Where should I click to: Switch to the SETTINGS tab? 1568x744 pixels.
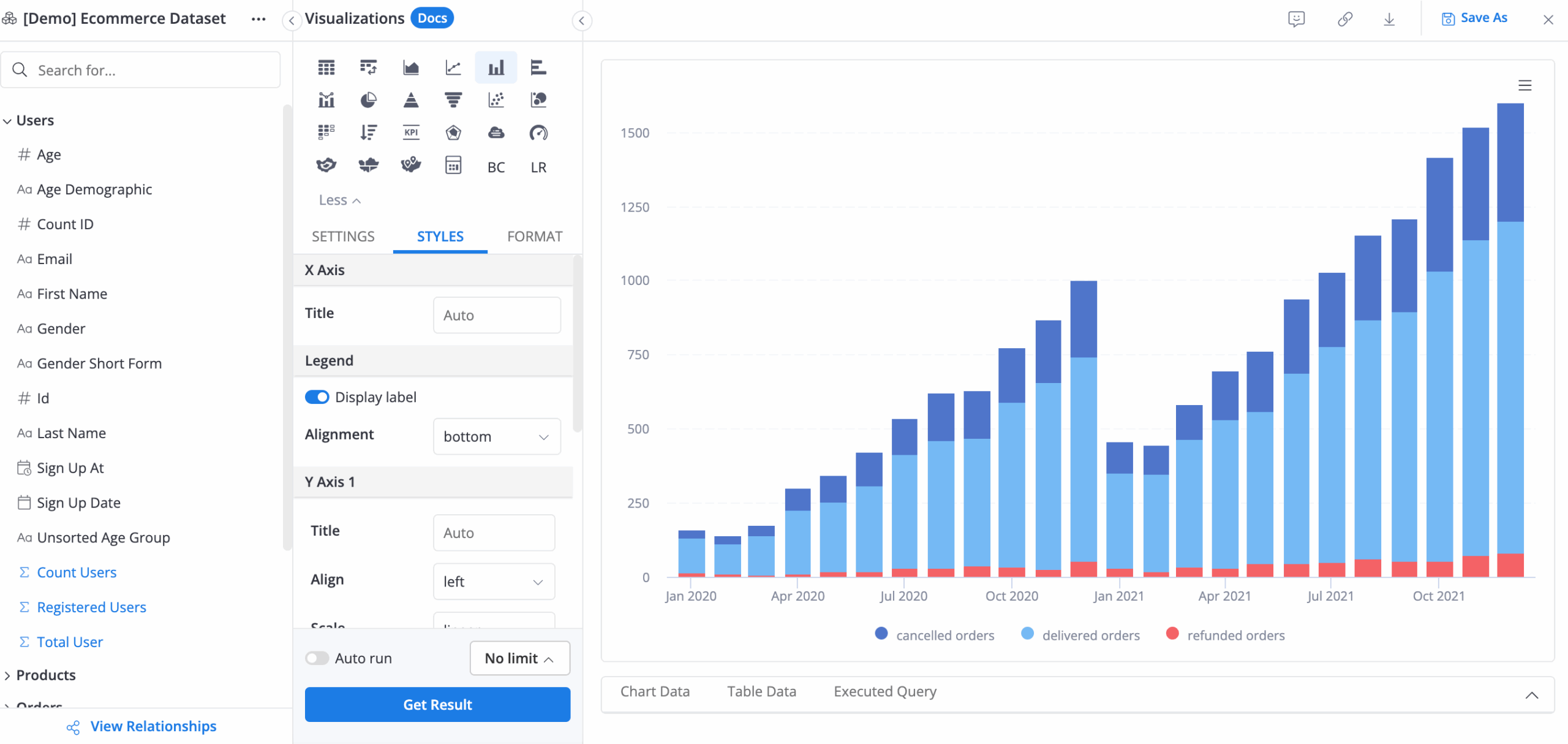(x=343, y=237)
